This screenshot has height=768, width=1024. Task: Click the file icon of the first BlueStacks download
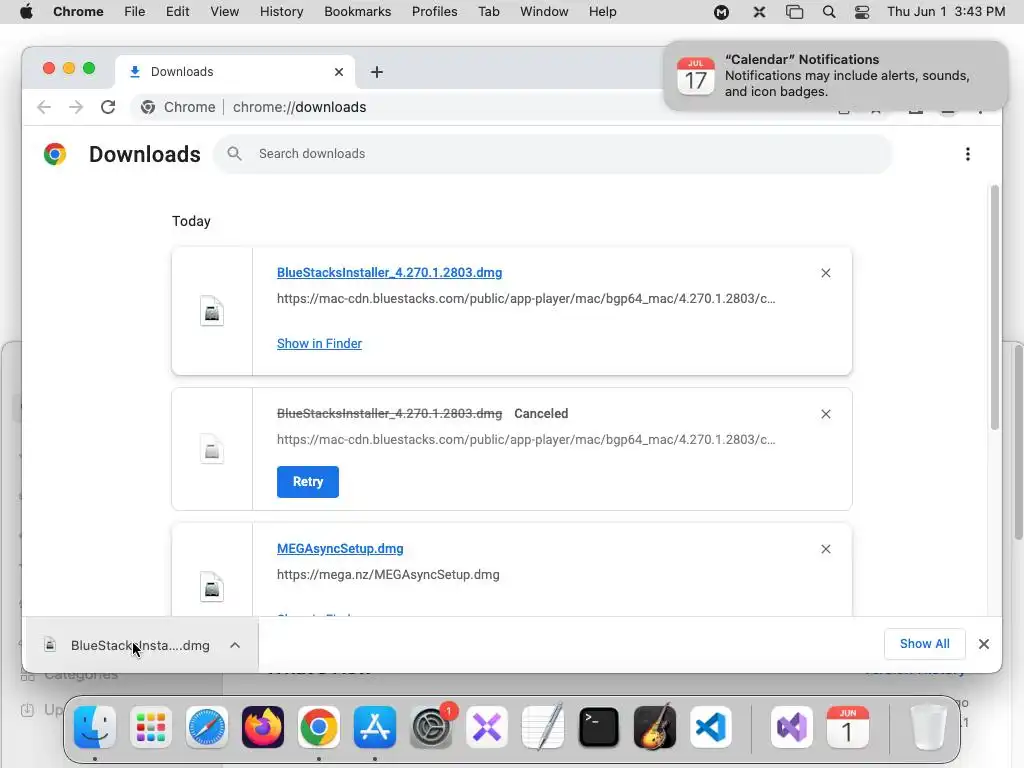[212, 312]
